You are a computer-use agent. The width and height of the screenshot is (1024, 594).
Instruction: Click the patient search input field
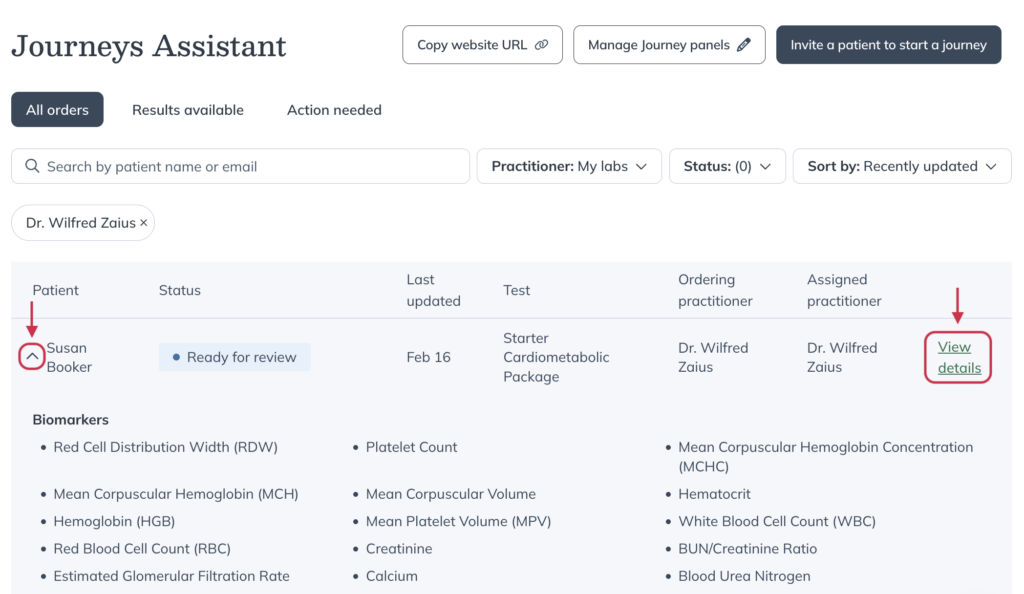point(240,166)
